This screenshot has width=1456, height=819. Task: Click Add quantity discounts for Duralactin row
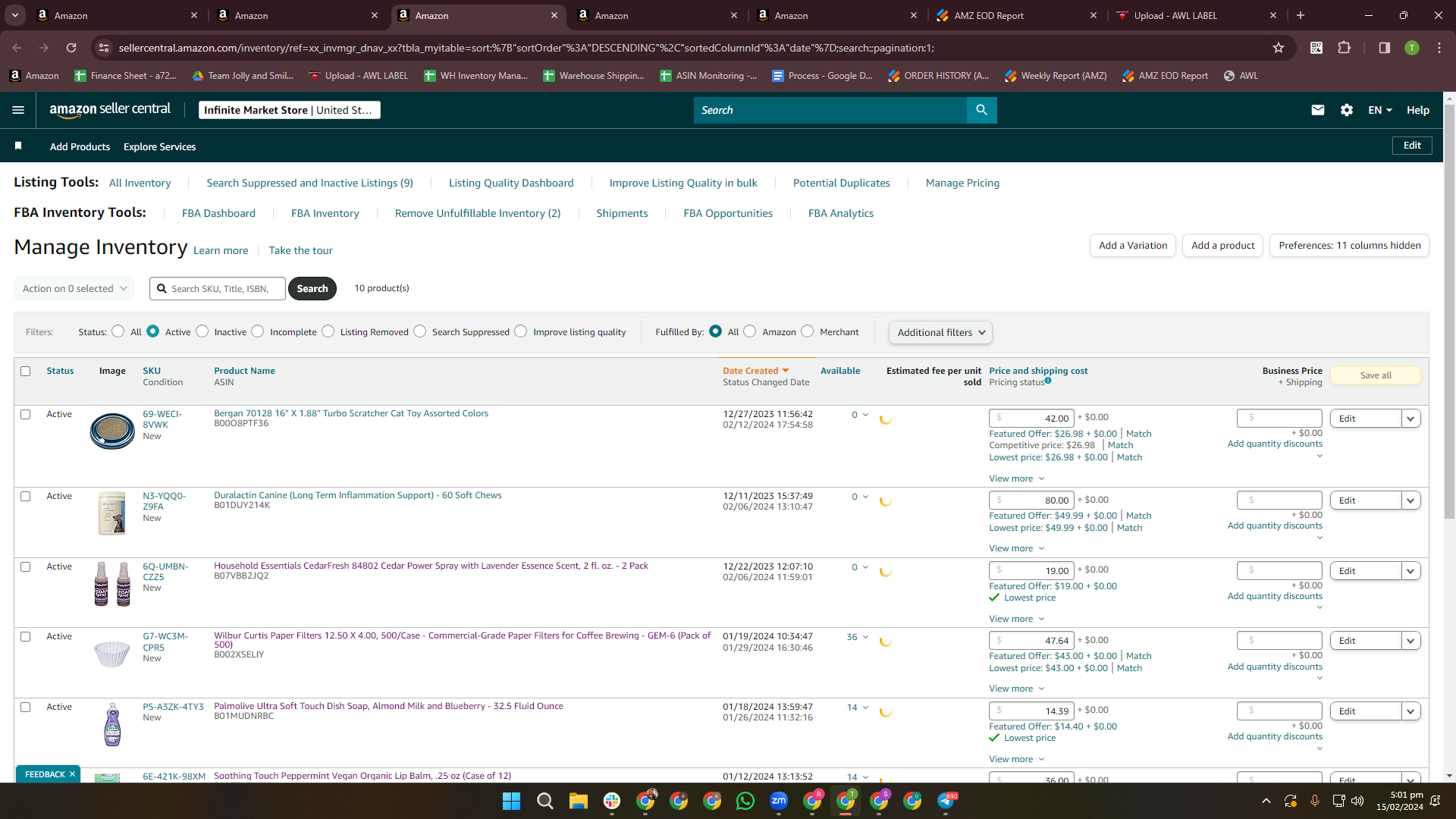pos(1275,526)
